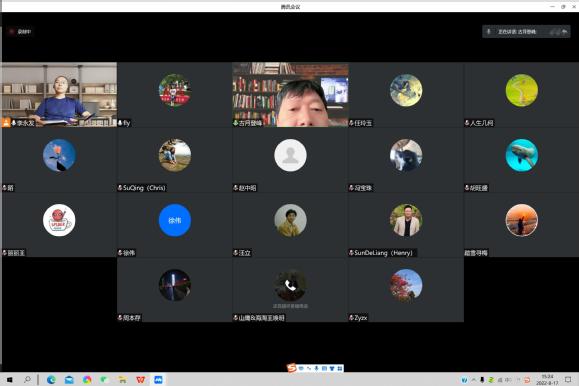Click the name label 'SuQing (Chris)'
579x386 pixels.
pos(144,188)
